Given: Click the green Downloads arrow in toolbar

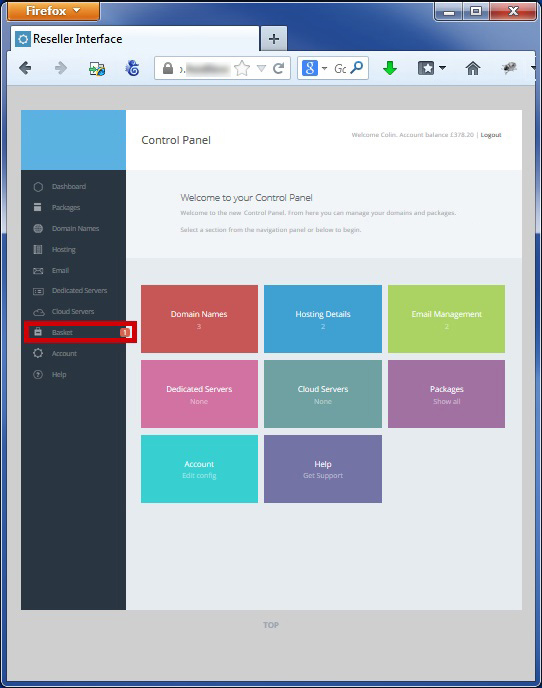Looking at the screenshot, I should click(390, 68).
